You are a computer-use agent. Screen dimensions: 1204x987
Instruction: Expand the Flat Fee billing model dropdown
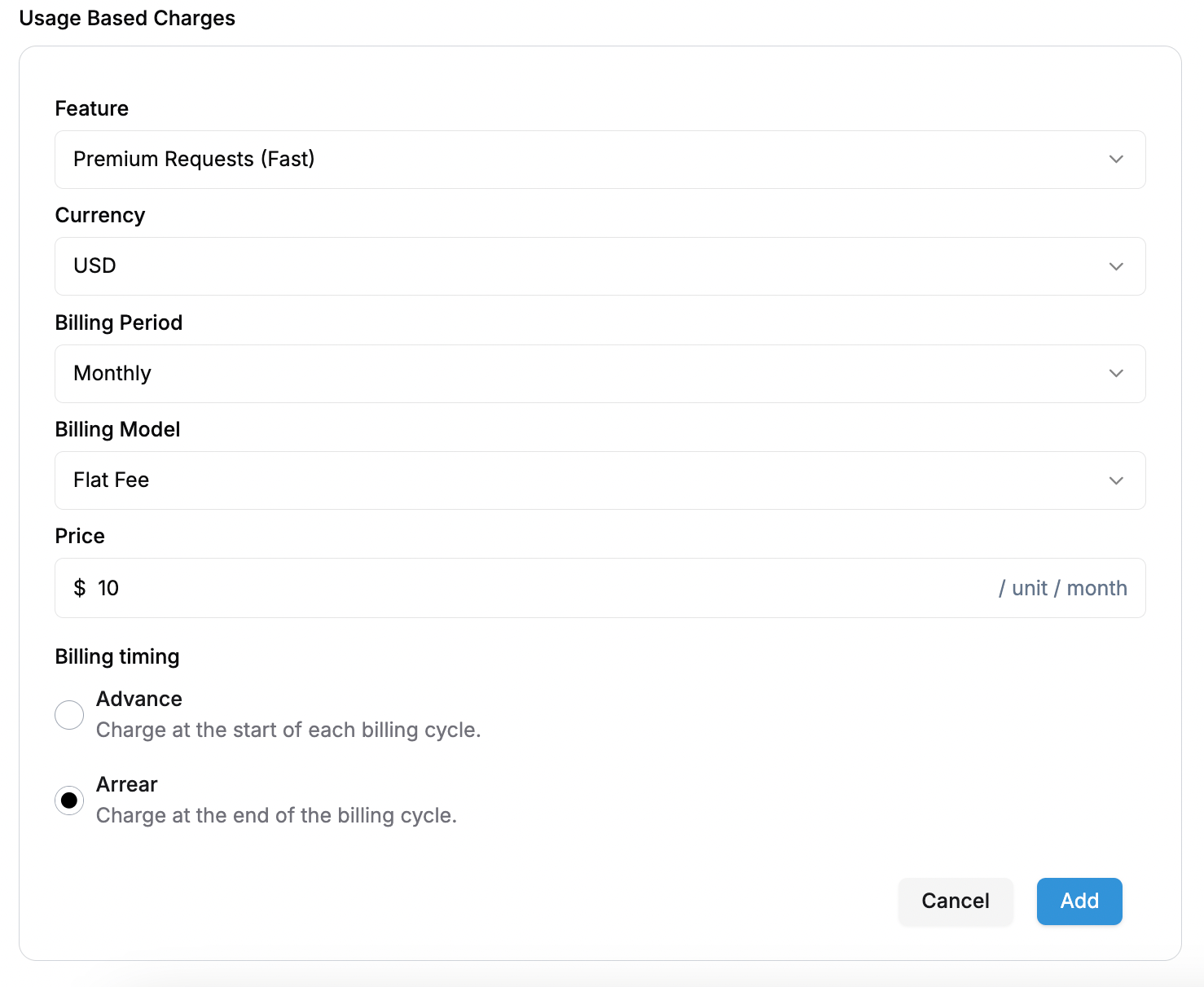(600, 480)
